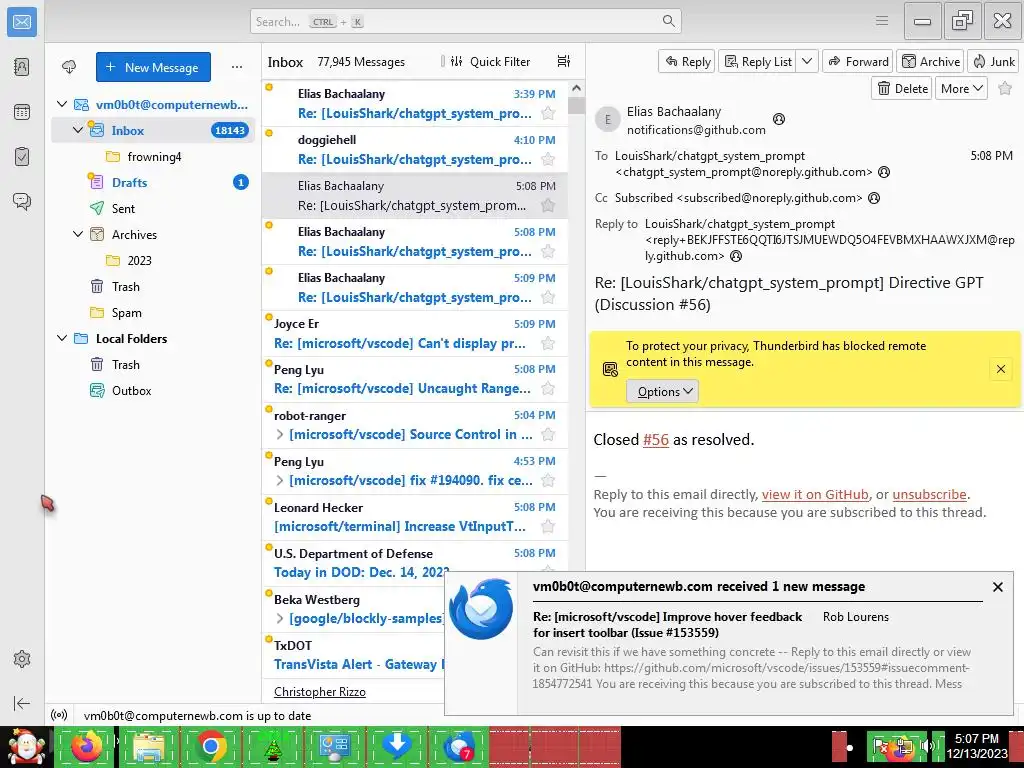Screen dimensions: 1024x768
Task: Open the Mail space icon
Action: pyautogui.click(x=22, y=22)
